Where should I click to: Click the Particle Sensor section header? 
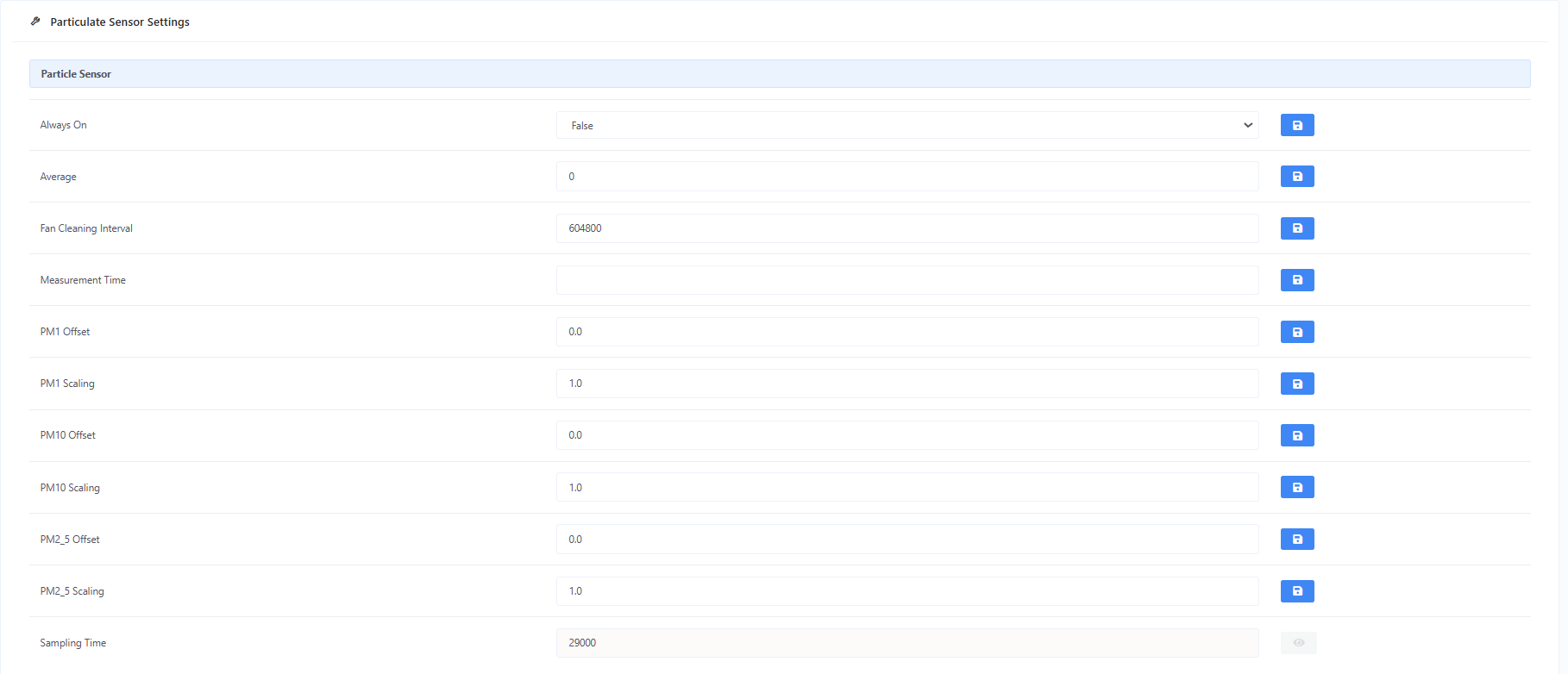coord(780,74)
